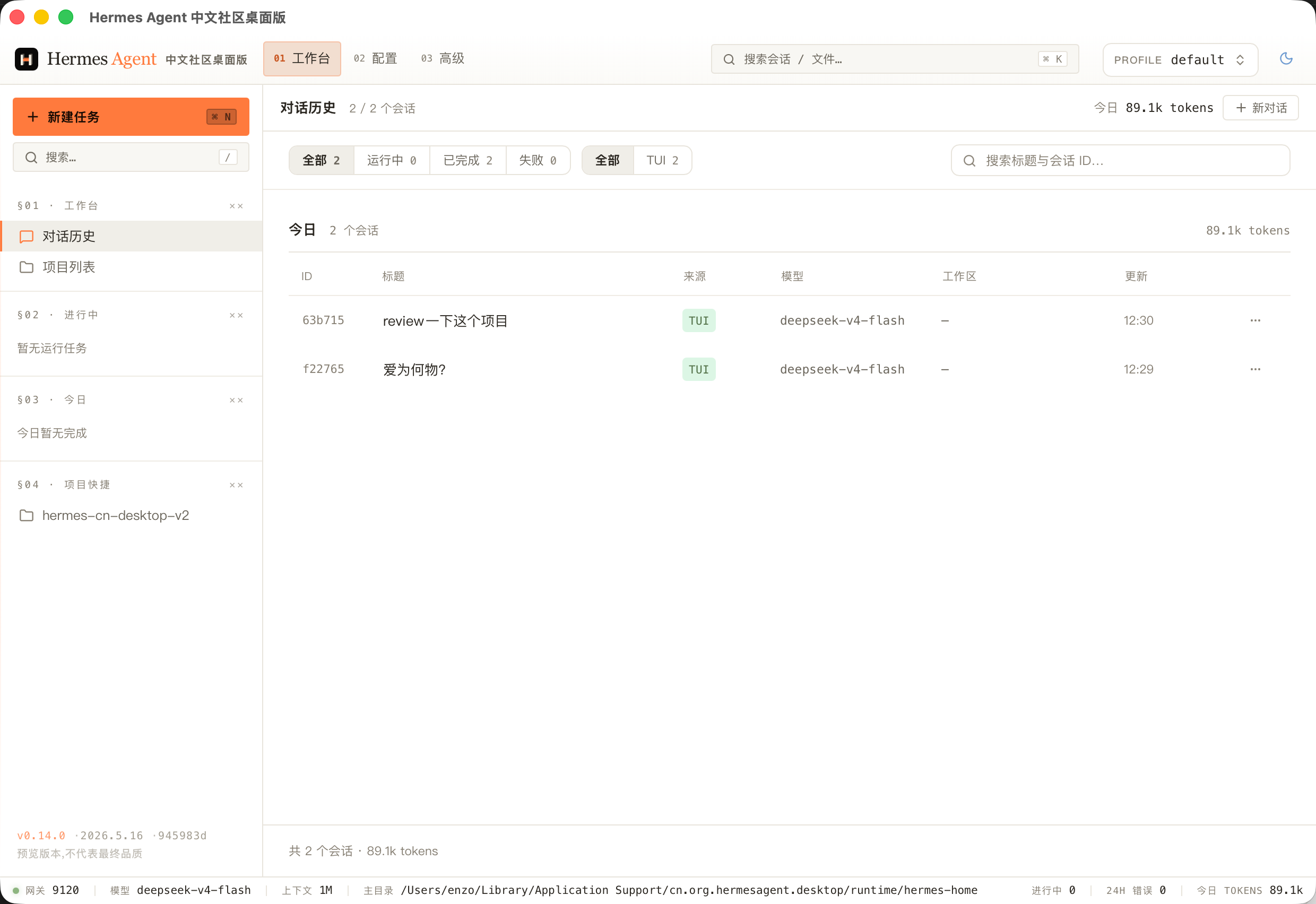Click the sidebar search magnifier icon
The width and height of the screenshot is (1316, 904).
point(31,158)
